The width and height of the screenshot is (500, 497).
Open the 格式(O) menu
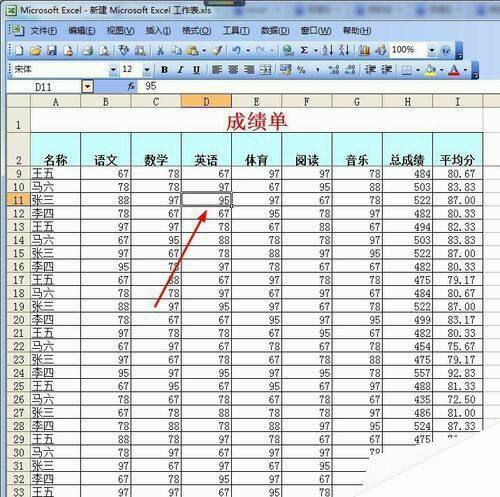tap(196, 31)
